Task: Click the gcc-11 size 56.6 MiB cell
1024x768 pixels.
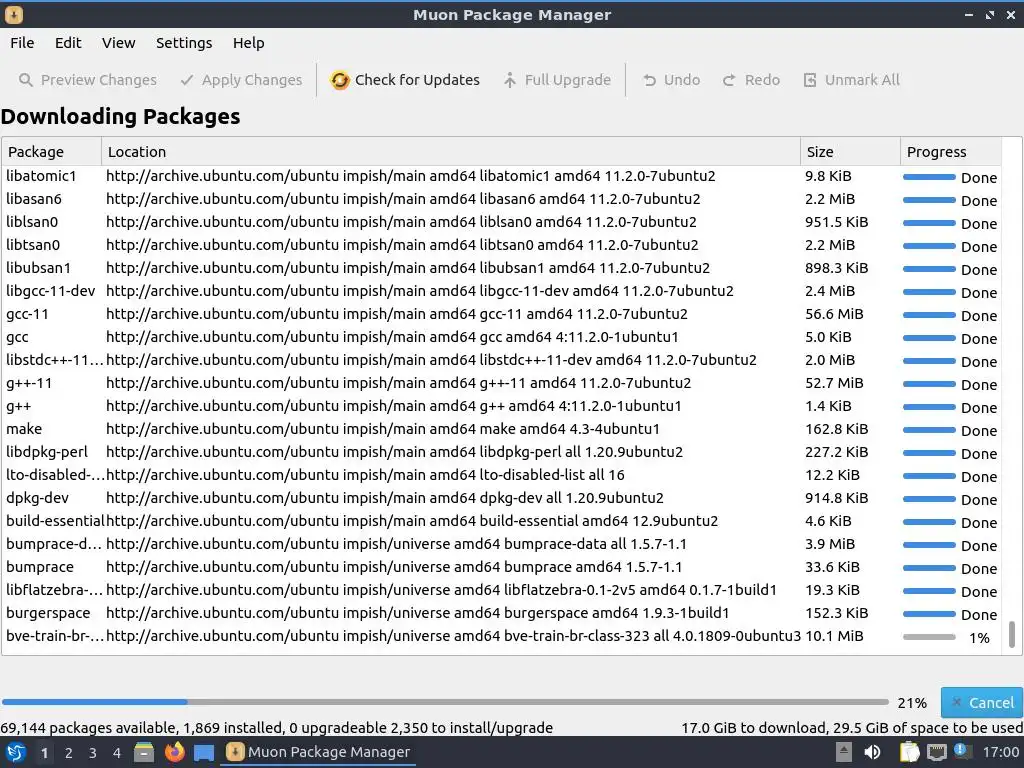Action: [x=834, y=314]
